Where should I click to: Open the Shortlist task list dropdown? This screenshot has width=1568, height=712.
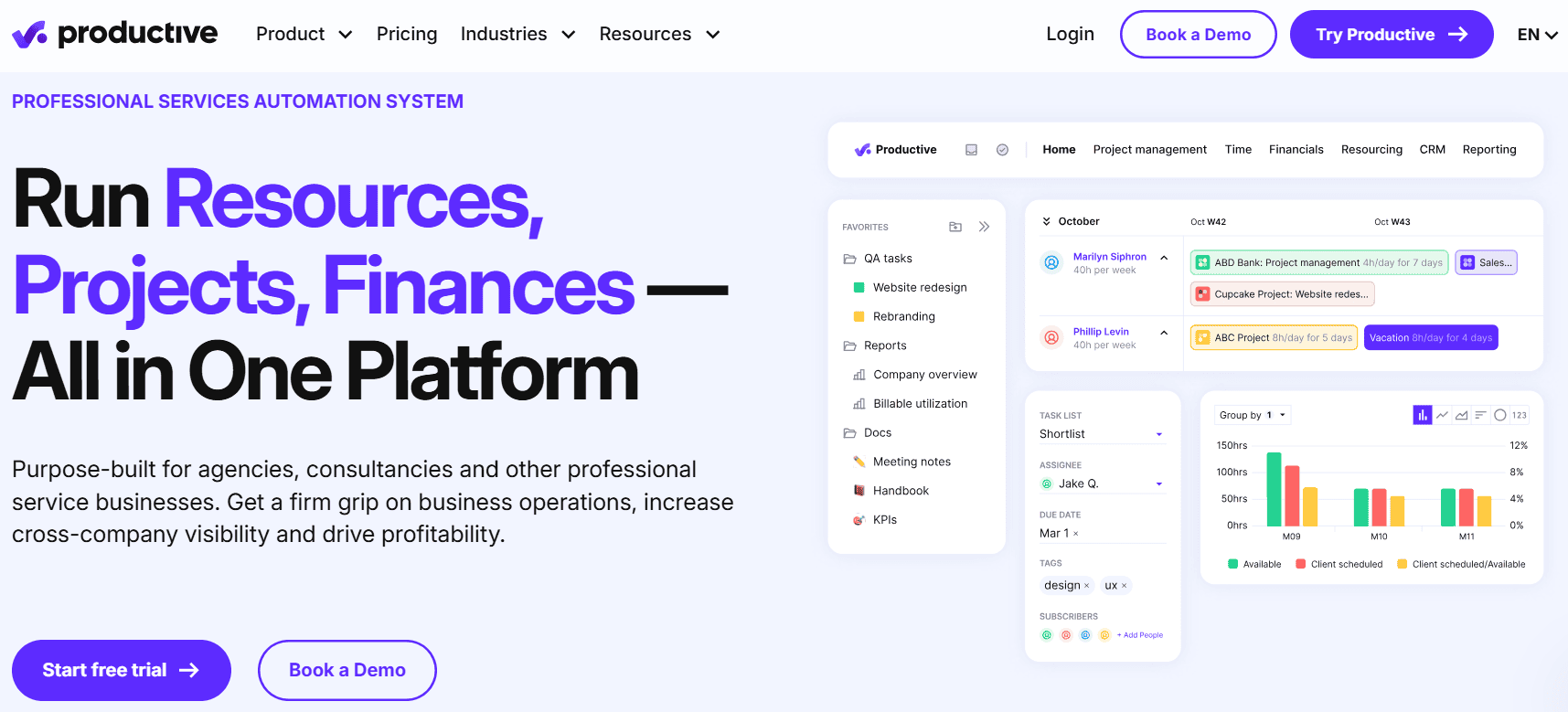(1102, 434)
